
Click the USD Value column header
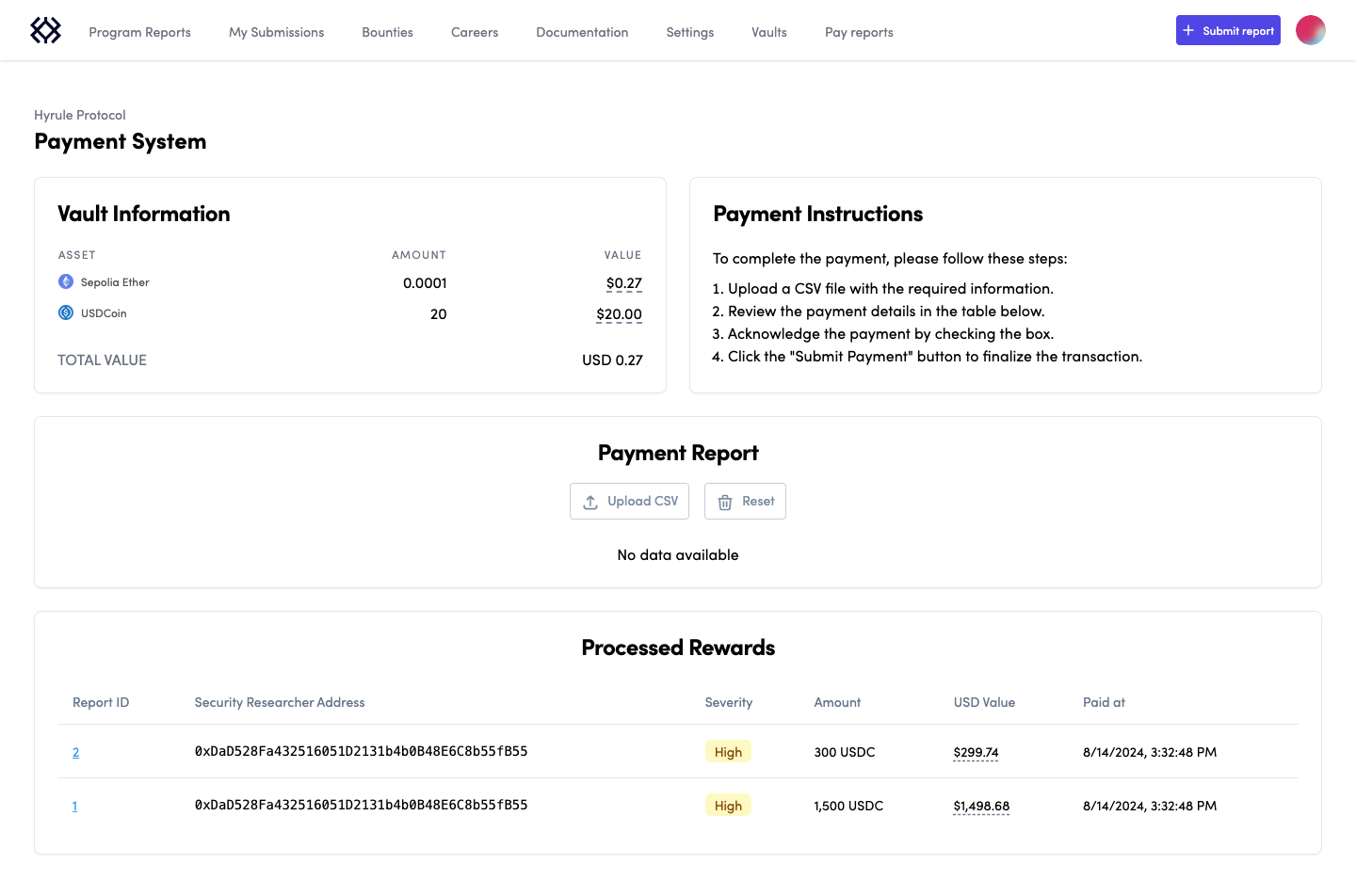(984, 702)
